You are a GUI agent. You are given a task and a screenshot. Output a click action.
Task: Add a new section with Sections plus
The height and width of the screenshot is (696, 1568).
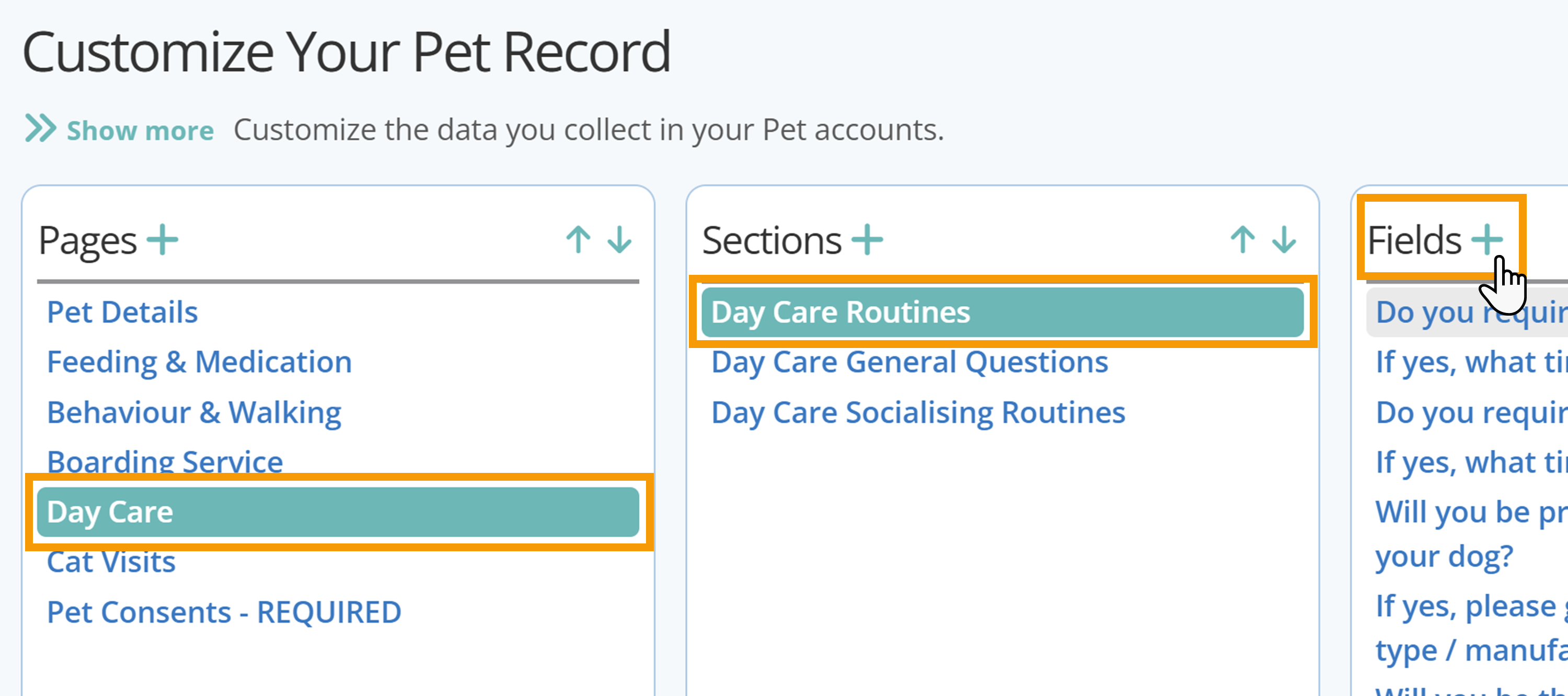[x=867, y=240]
